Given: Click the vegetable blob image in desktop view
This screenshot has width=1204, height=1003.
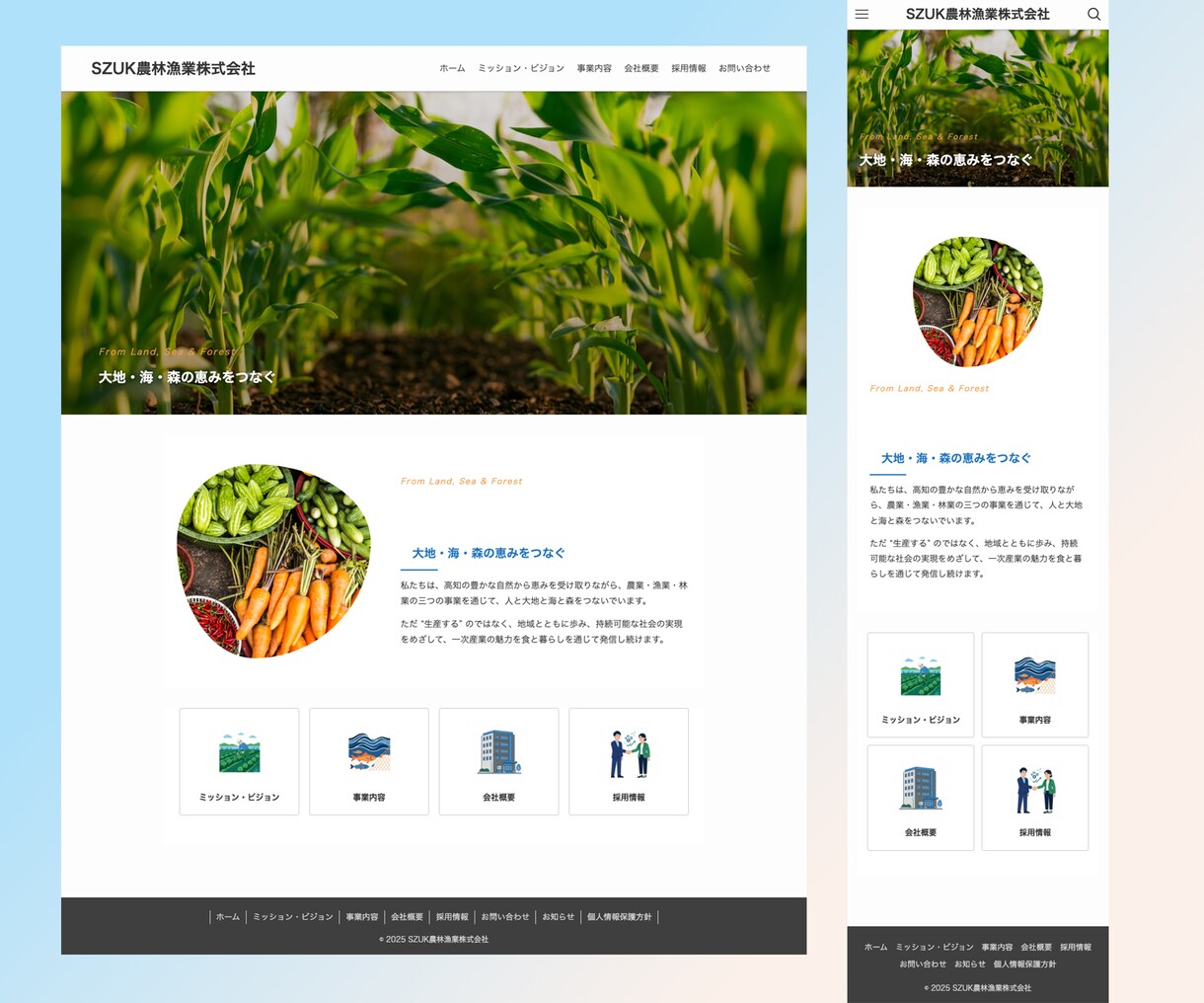Looking at the screenshot, I should click(273, 561).
